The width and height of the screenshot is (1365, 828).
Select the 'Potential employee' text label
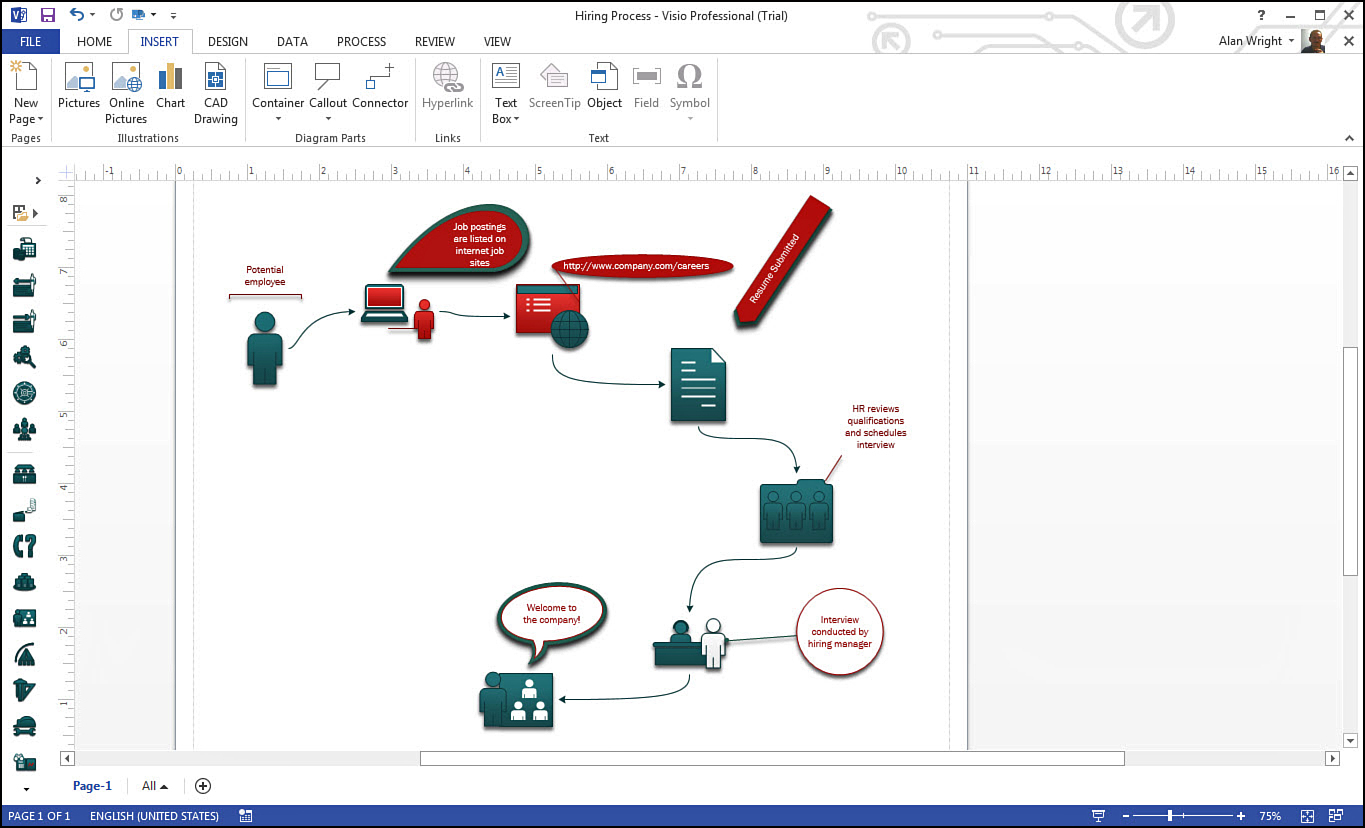[x=265, y=276]
